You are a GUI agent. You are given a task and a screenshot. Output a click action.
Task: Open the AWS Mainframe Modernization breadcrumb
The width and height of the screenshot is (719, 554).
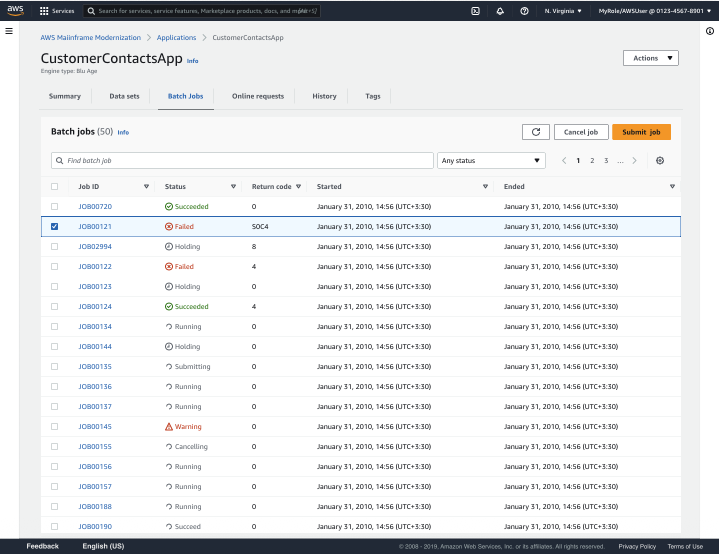coord(90,38)
